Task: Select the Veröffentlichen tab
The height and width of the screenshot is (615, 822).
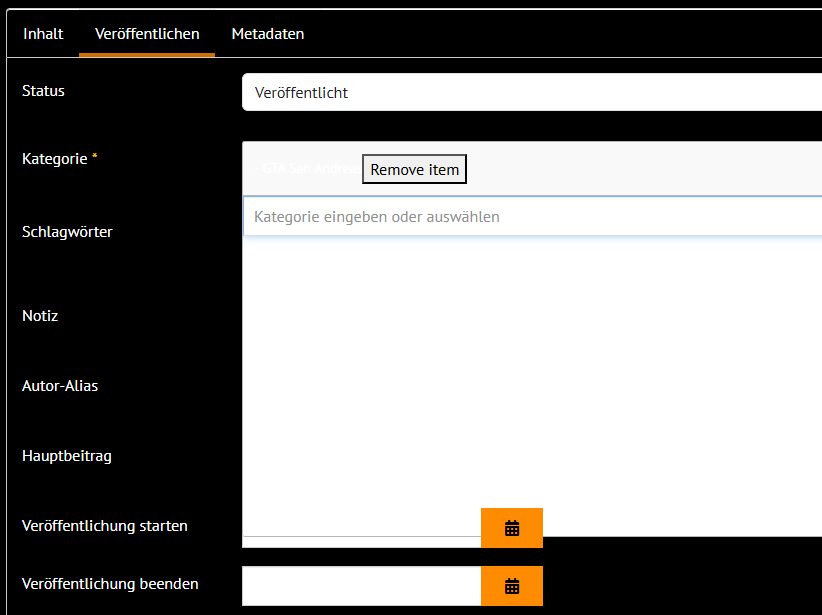Action: (x=147, y=34)
